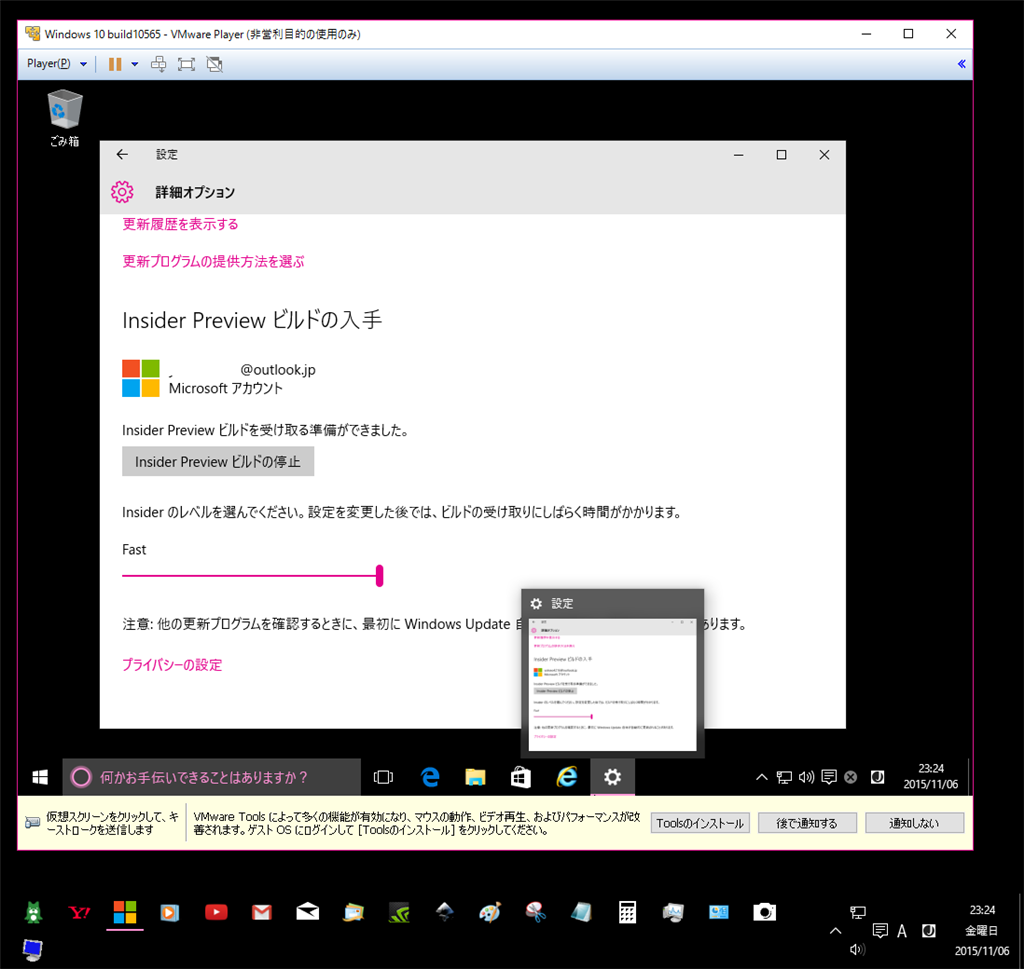The height and width of the screenshot is (969, 1024).
Task: Click the pink gear icon beside 詳細オプション
Action: (x=122, y=192)
